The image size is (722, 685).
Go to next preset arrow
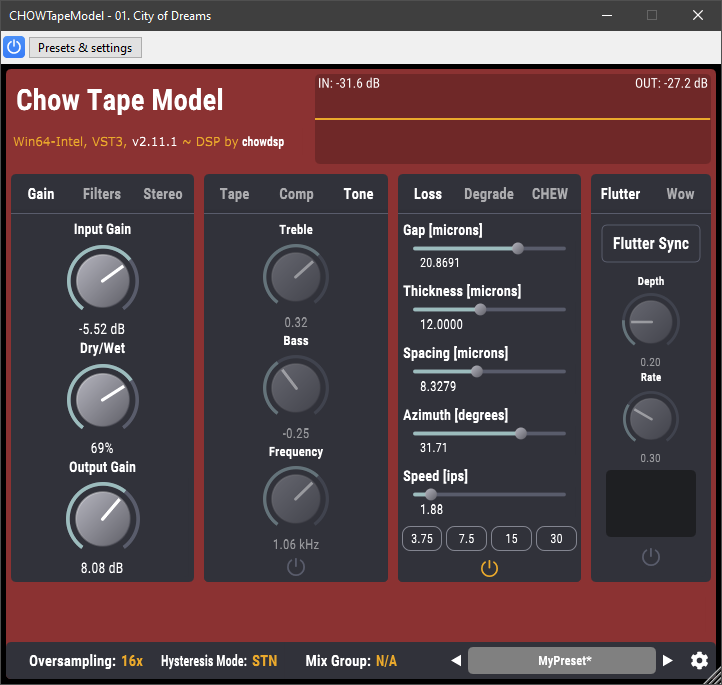pos(667,661)
